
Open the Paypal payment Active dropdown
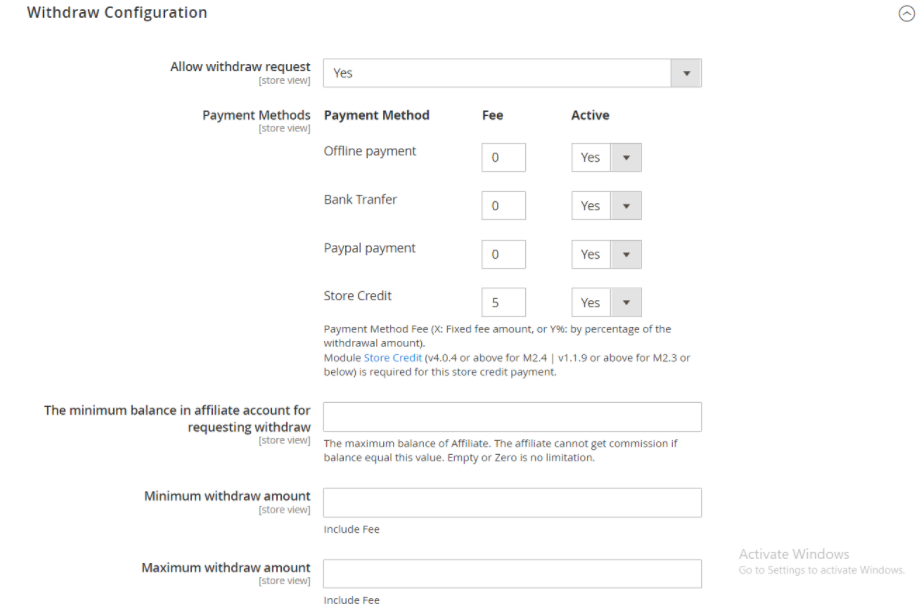coord(605,255)
